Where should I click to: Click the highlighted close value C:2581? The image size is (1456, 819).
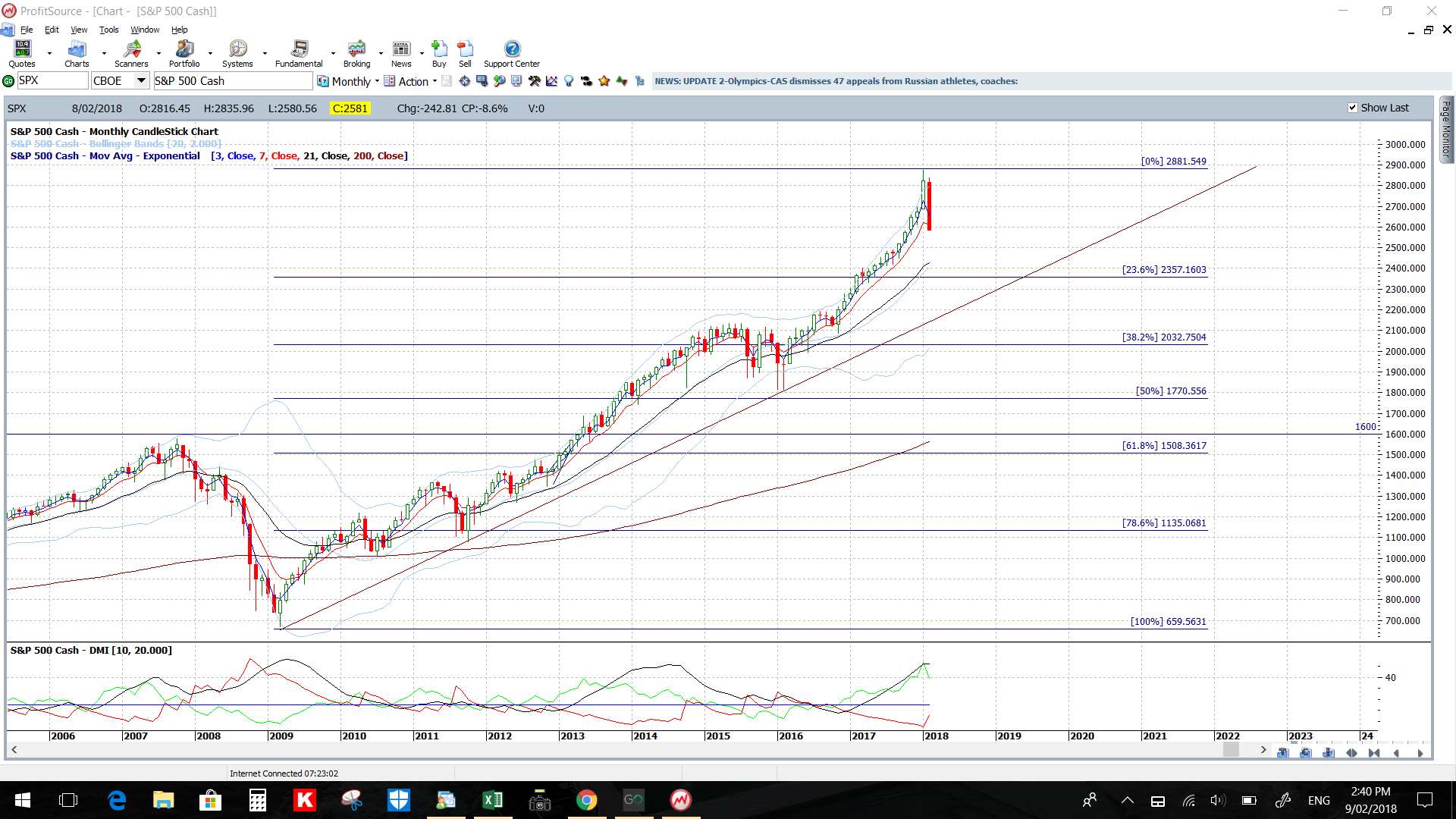350,108
